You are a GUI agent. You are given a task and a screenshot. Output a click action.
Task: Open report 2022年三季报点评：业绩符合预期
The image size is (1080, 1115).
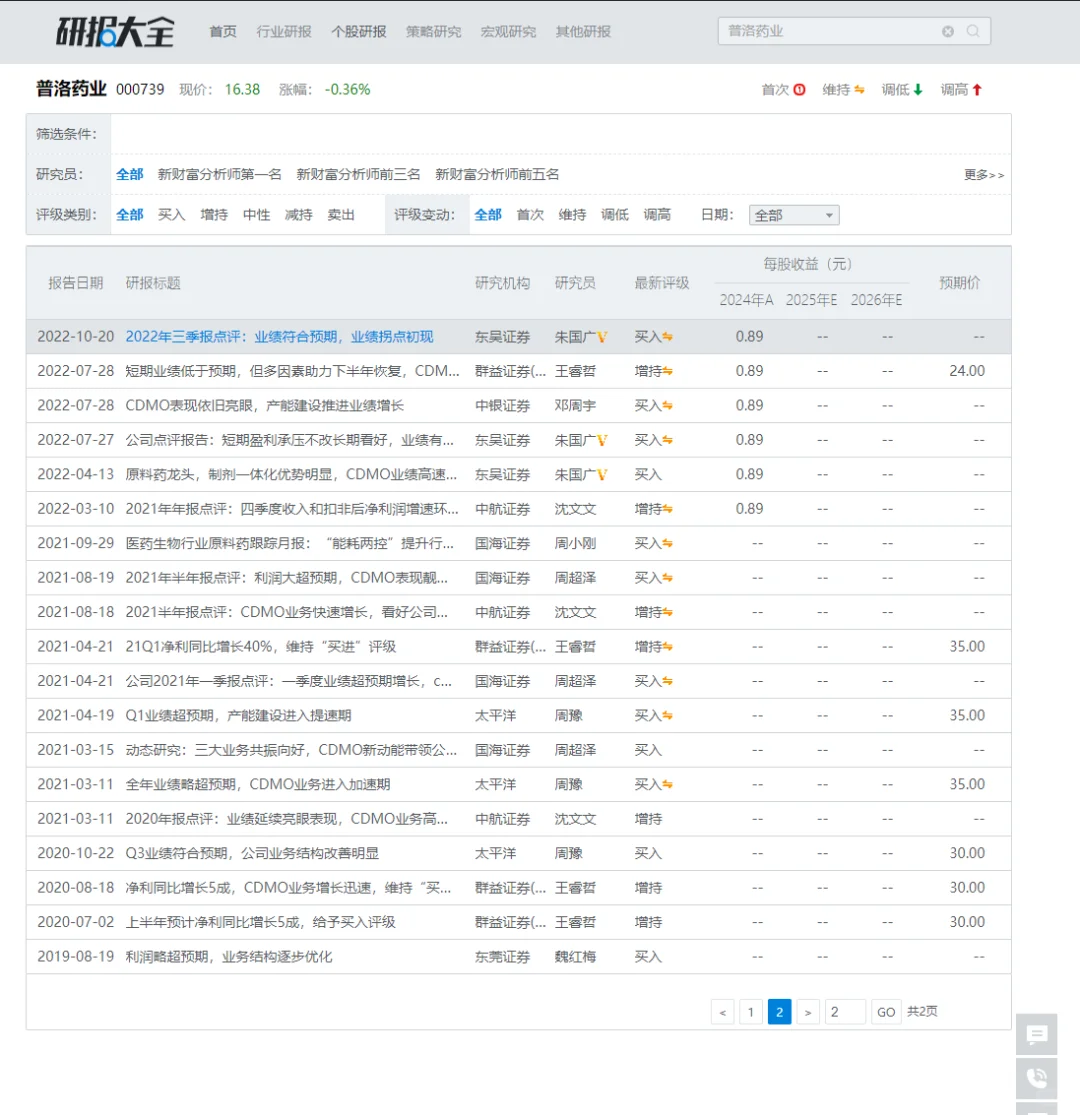(x=279, y=337)
